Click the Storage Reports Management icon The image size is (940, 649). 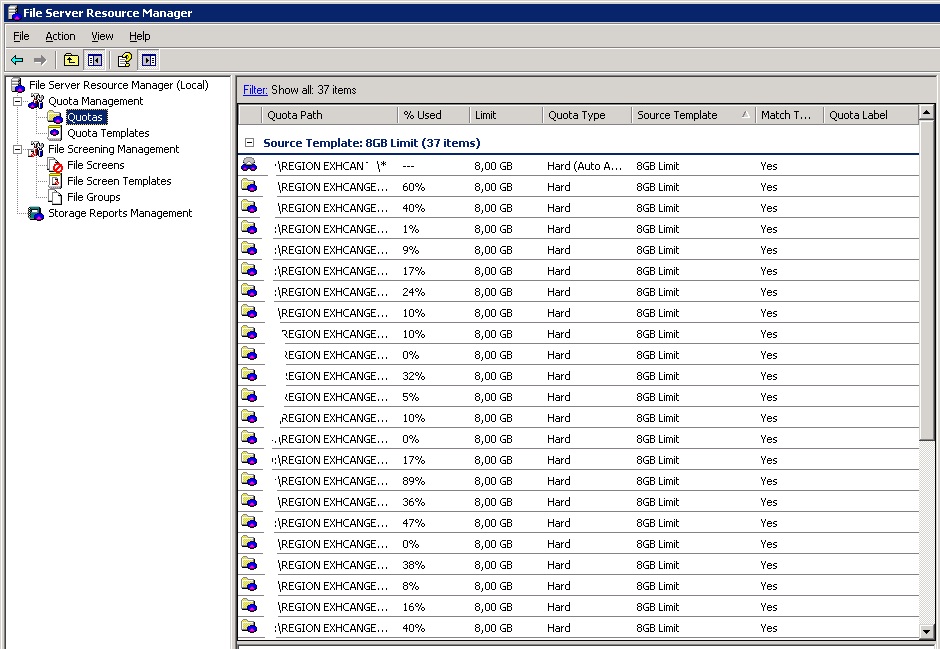36,213
